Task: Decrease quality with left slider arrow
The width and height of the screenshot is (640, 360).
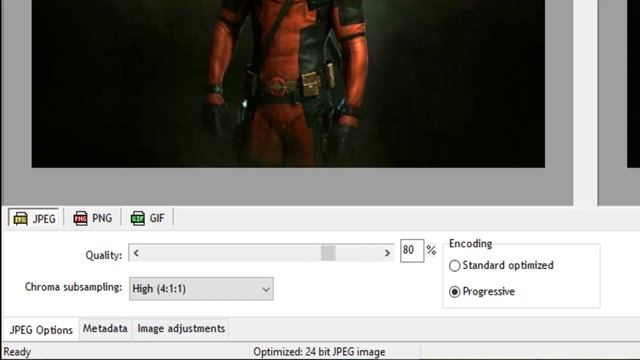Action: coord(136,253)
